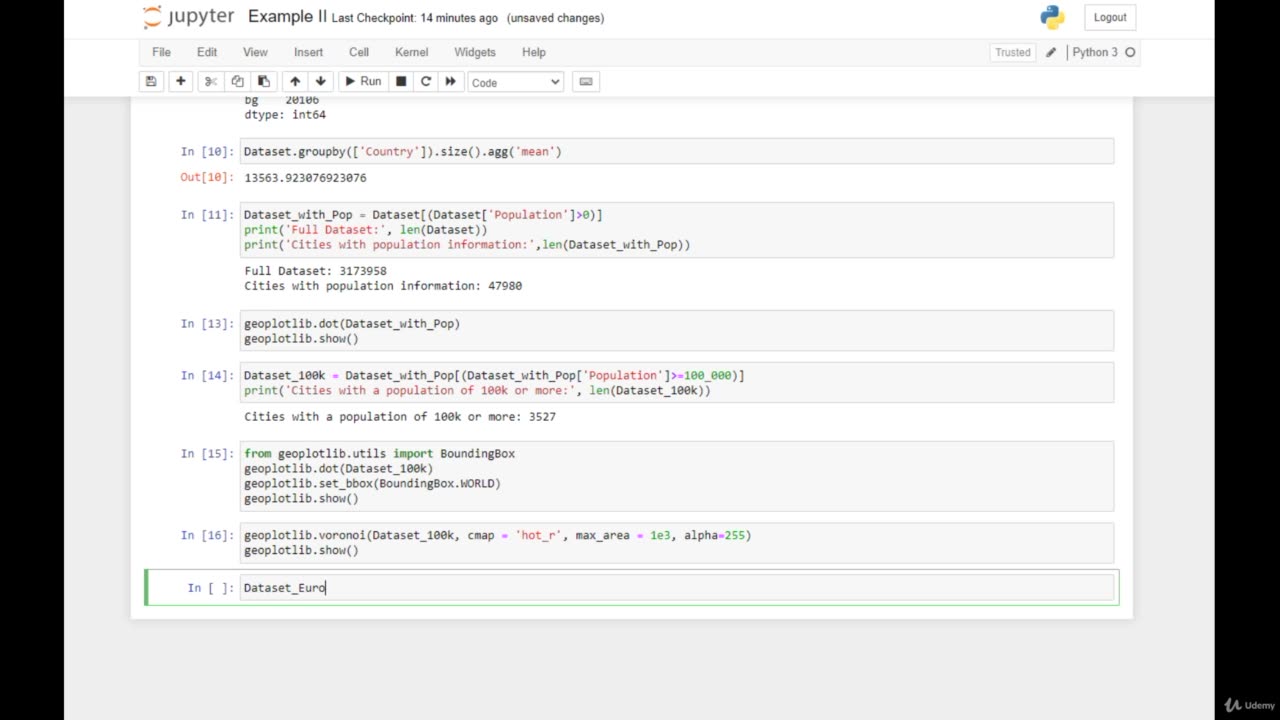
Task: Select cell In [11] Dataset_with_Pop code
Action: (677, 229)
